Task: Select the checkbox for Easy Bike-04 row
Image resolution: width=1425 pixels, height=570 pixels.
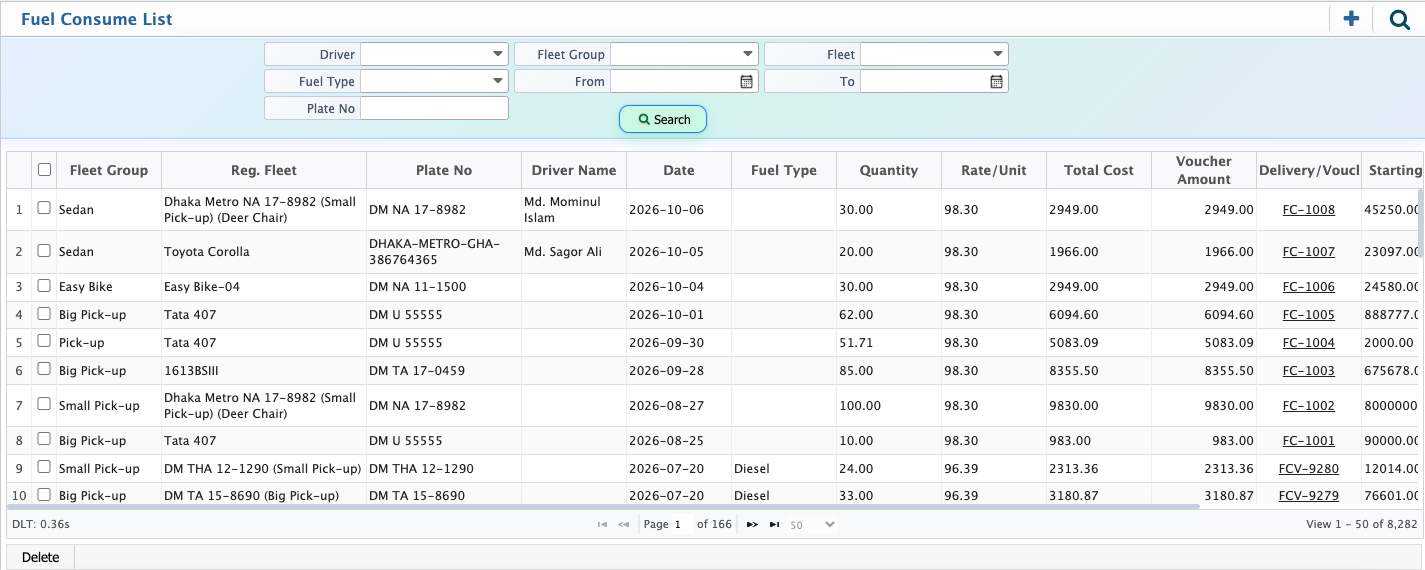Action: [x=44, y=286]
